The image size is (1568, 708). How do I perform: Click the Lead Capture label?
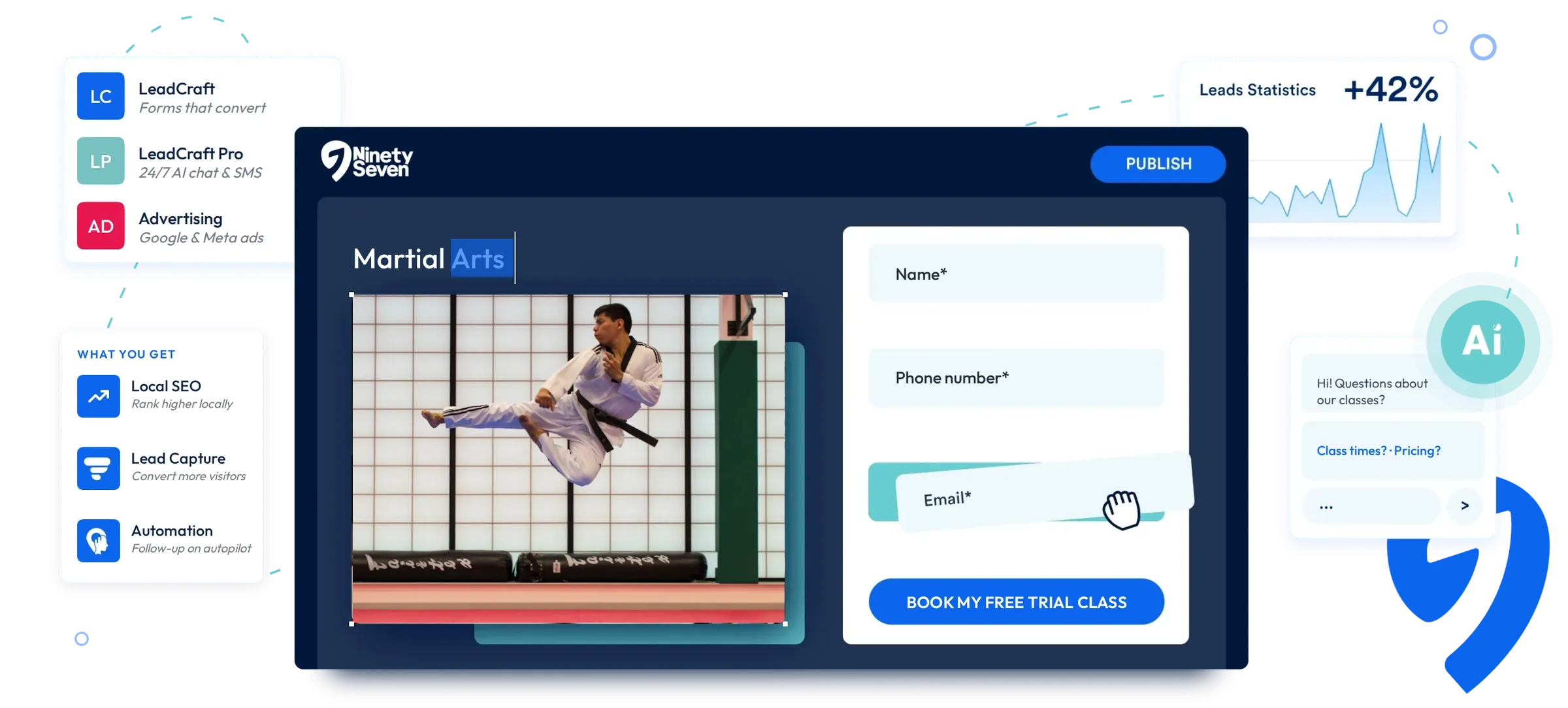[178, 459]
